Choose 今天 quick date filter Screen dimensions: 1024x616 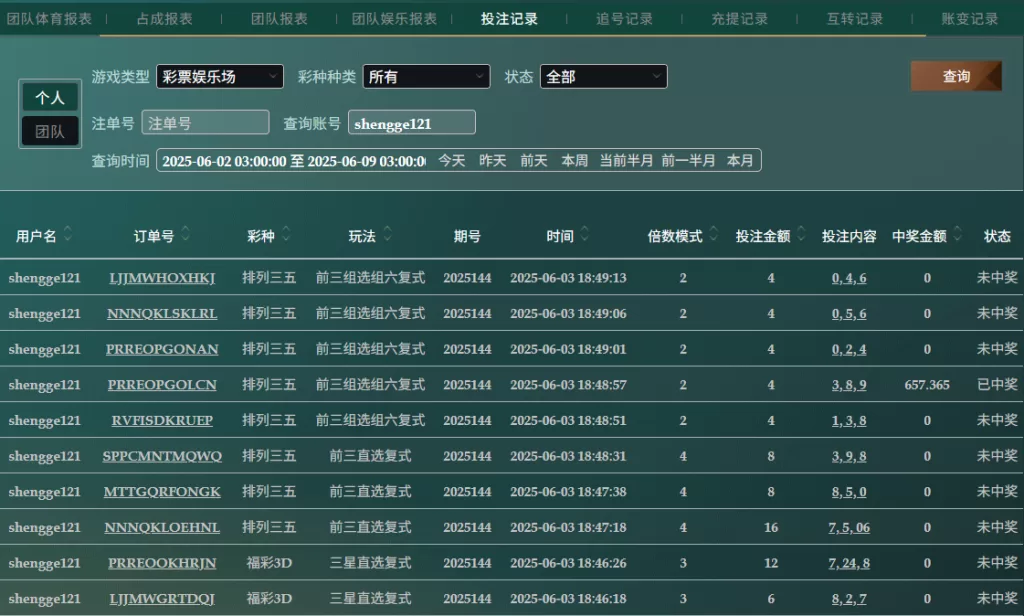point(452,160)
